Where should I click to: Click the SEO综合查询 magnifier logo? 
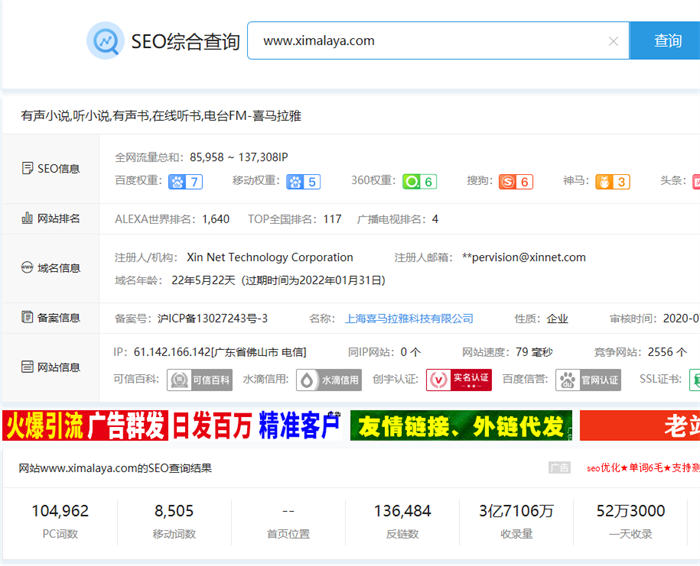coord(105,41)
